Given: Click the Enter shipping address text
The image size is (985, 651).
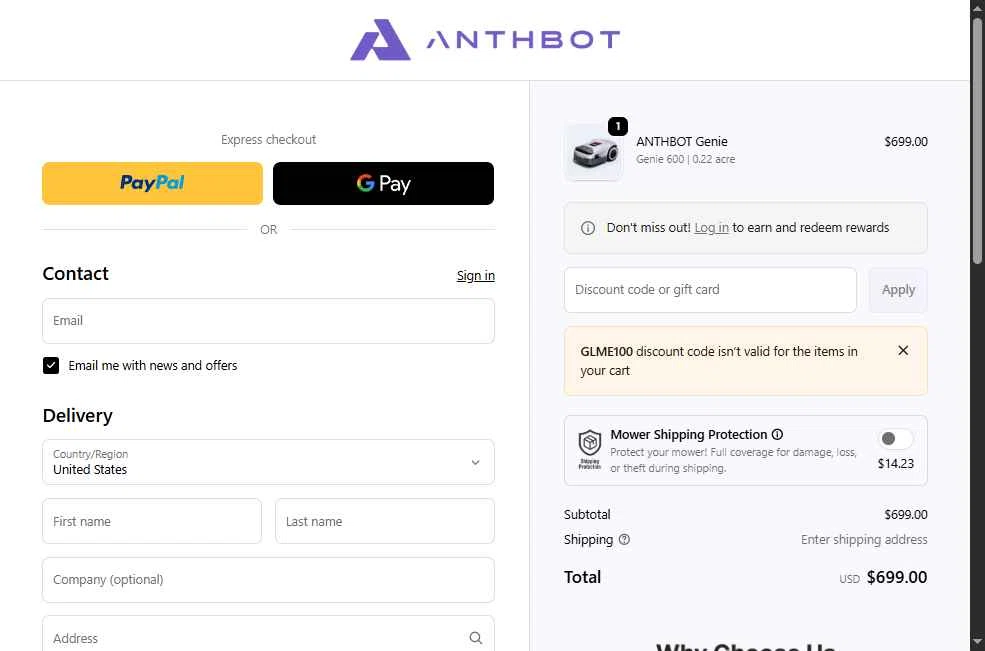Looking at the screenshot, I should [864, 539].
